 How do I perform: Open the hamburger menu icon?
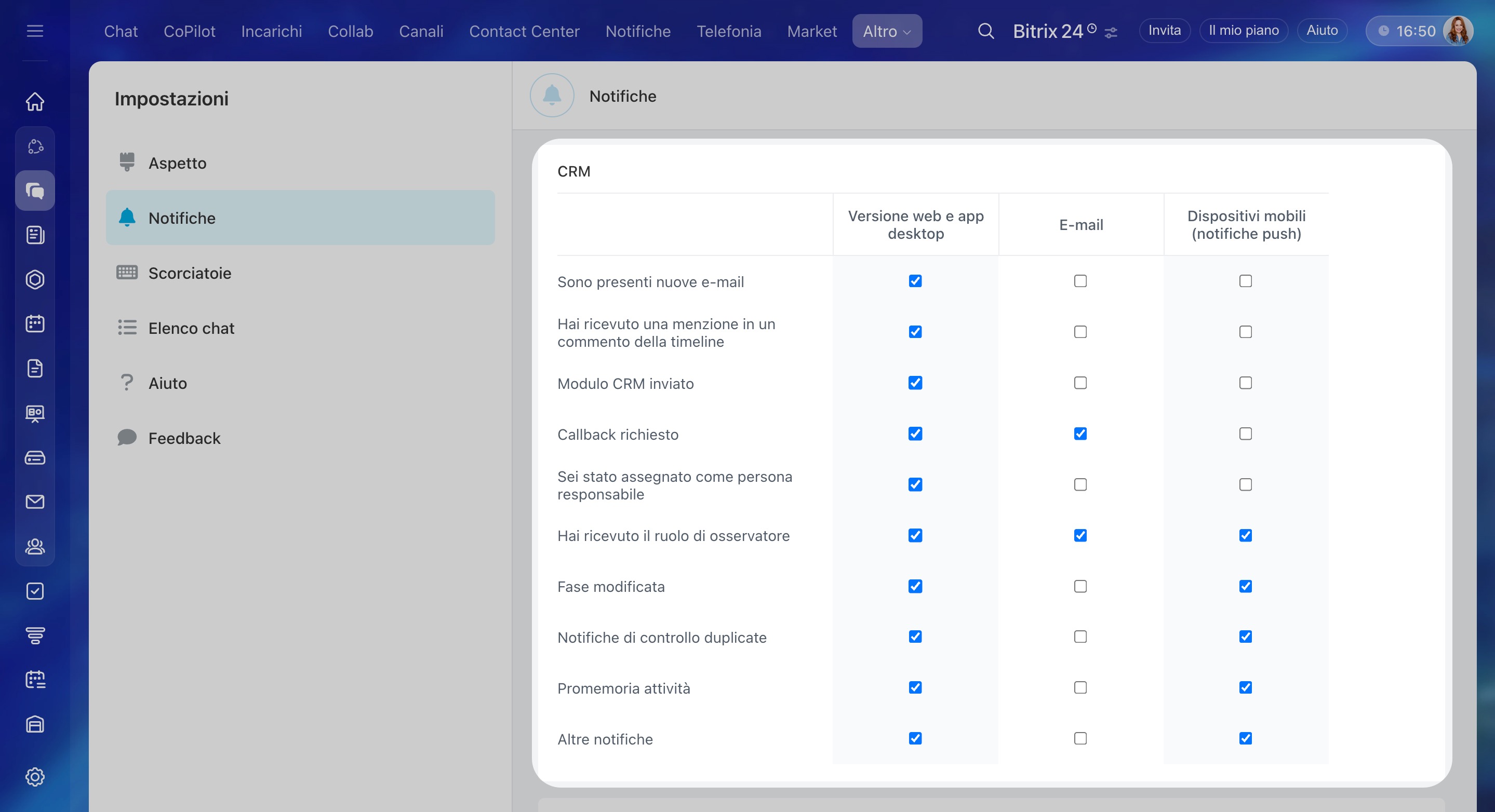(35, 31)
